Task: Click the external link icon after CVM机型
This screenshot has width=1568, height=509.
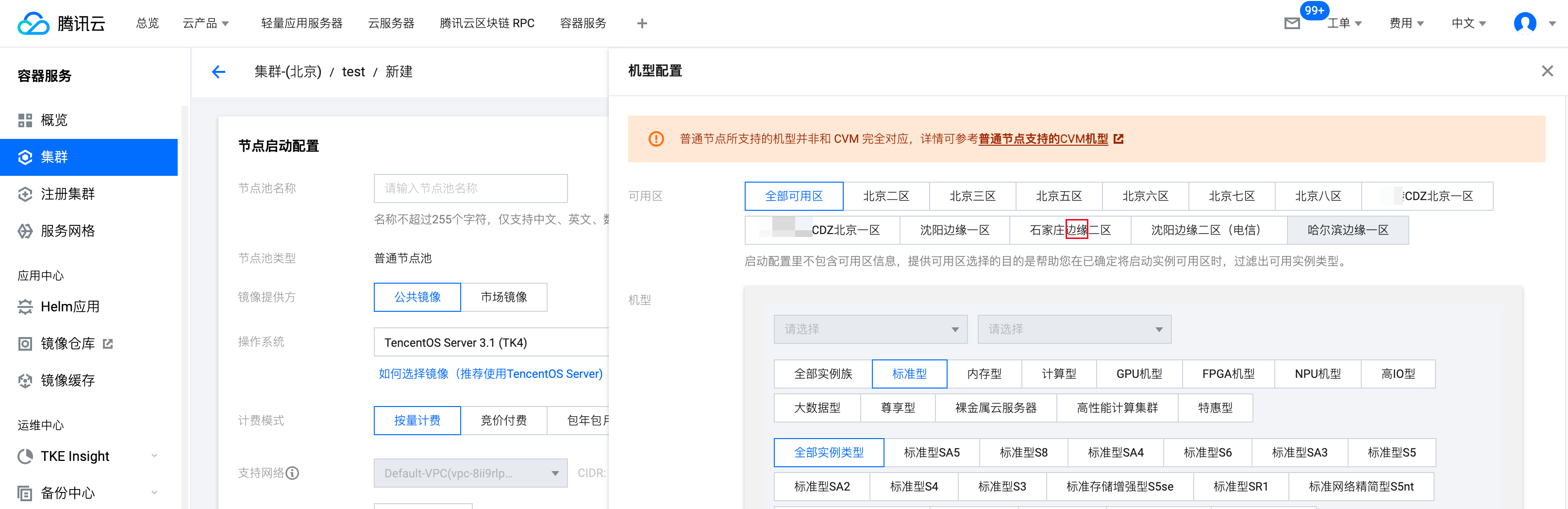Action: tap(1118, 139)
